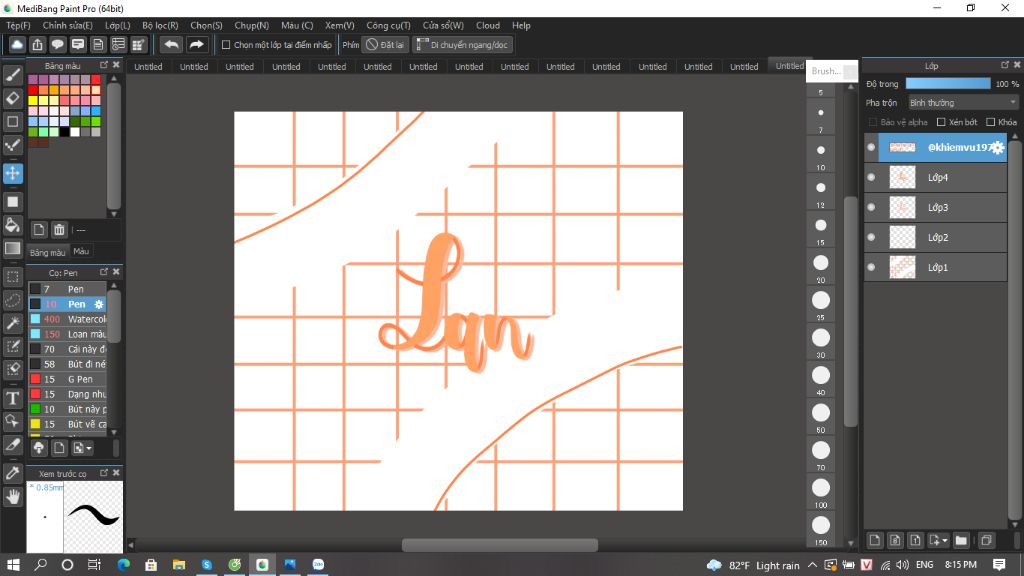This screenshot has height=576, width=1024.
Task: Open the Lớp(L) menu
Action: pyautogui.click(x=118, y=25)
